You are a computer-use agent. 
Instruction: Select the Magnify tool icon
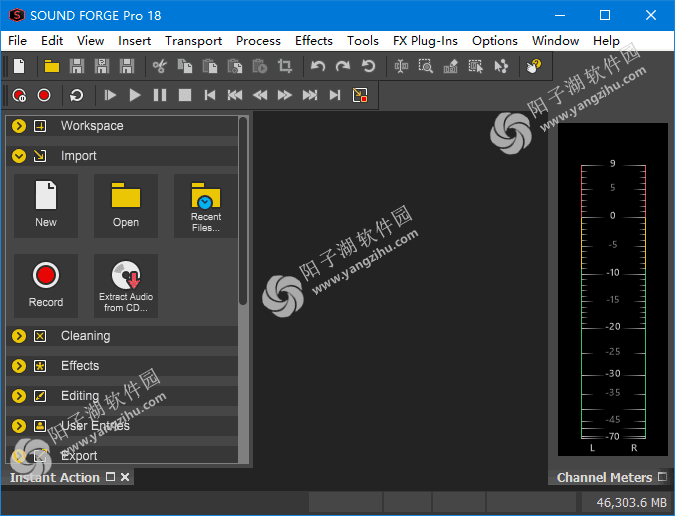(426, 66)
